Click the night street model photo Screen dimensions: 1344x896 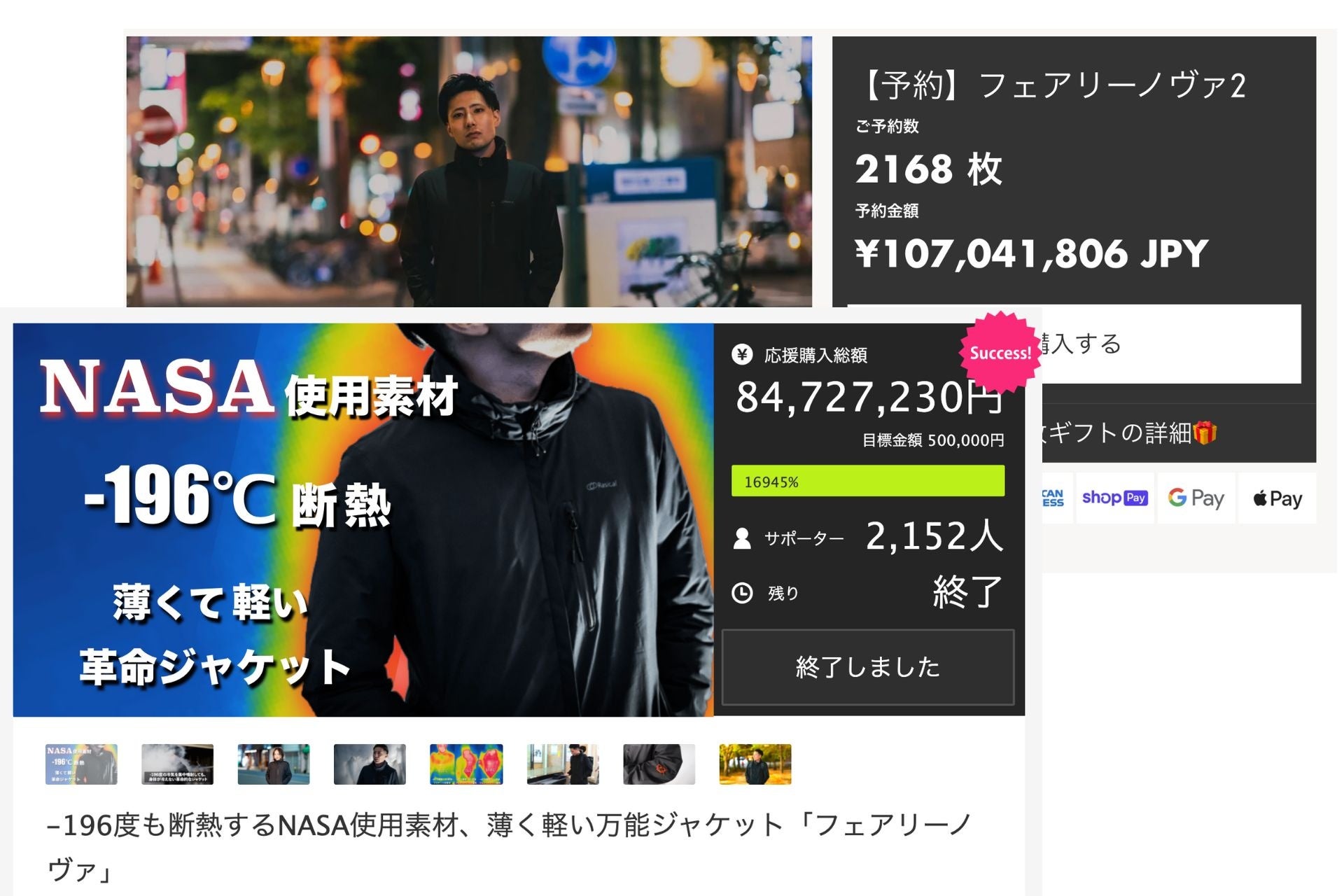(469, 171)
